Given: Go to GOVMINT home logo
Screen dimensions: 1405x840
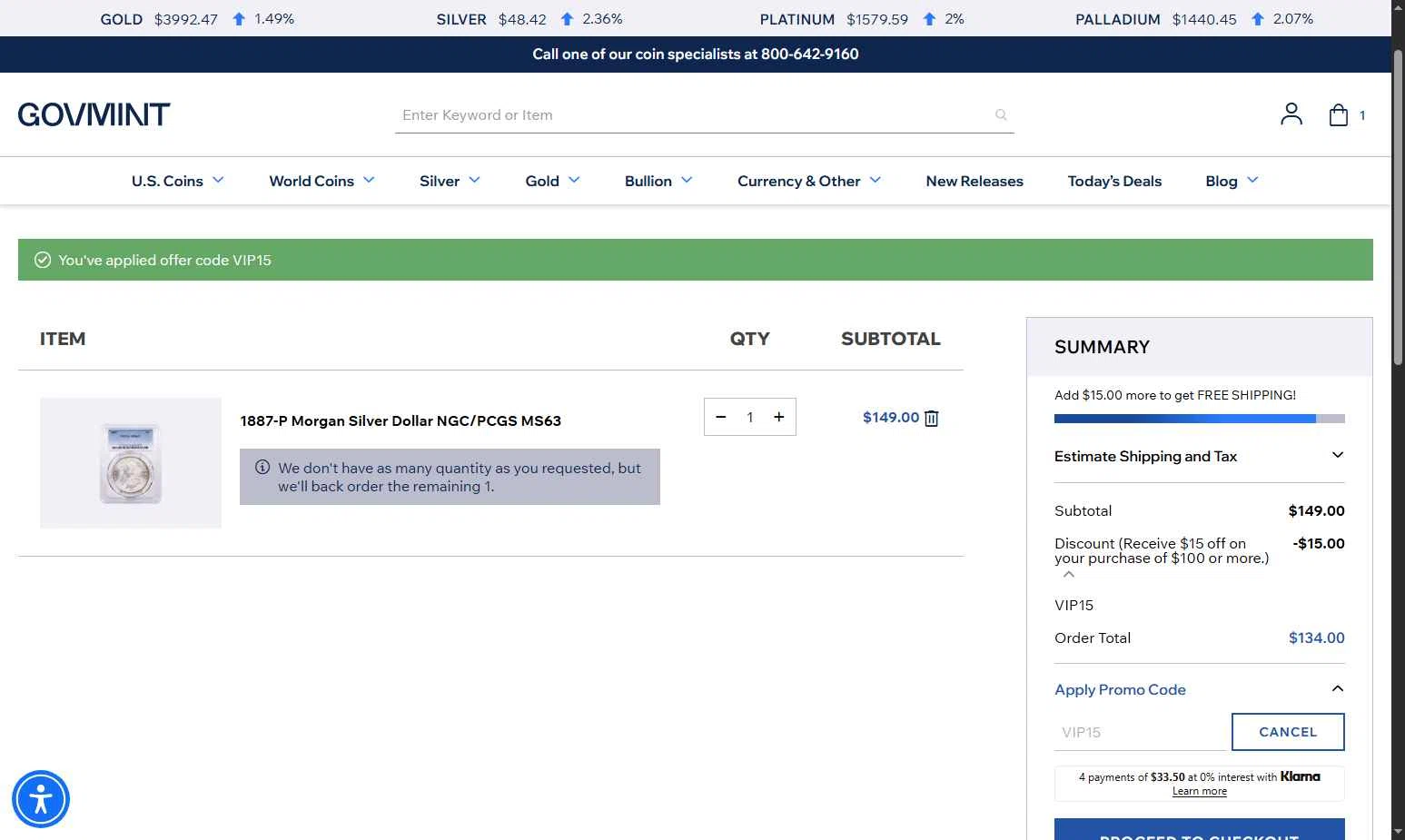Looking at the screenshot, I should tap(94, 114).
